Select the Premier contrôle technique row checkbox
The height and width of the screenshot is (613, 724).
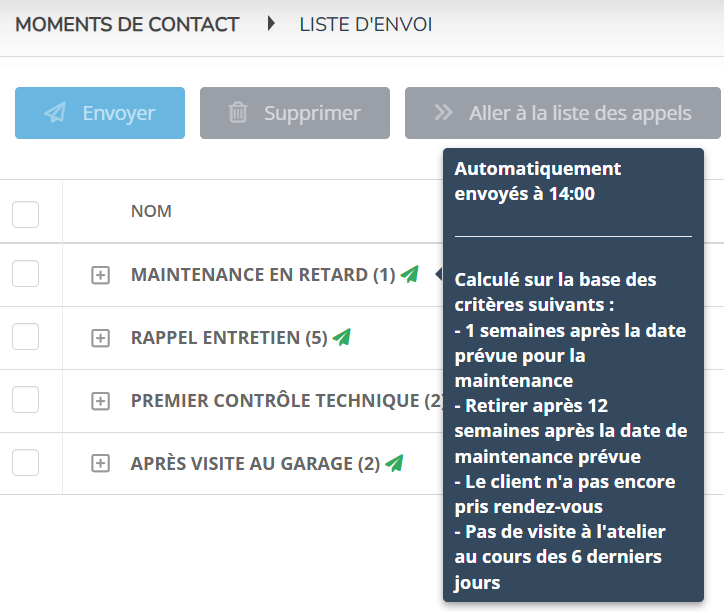(x=25, y=399)
